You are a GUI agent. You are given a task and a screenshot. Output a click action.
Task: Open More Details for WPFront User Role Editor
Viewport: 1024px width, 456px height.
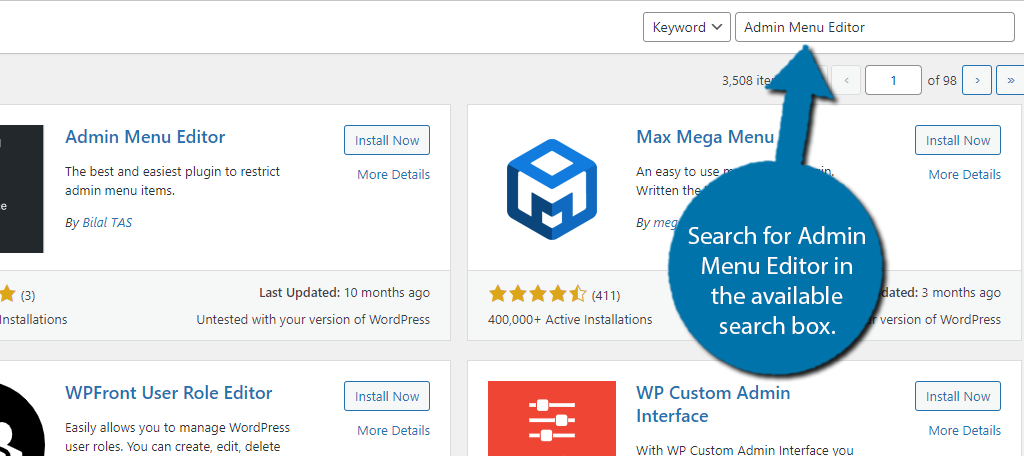393,431
